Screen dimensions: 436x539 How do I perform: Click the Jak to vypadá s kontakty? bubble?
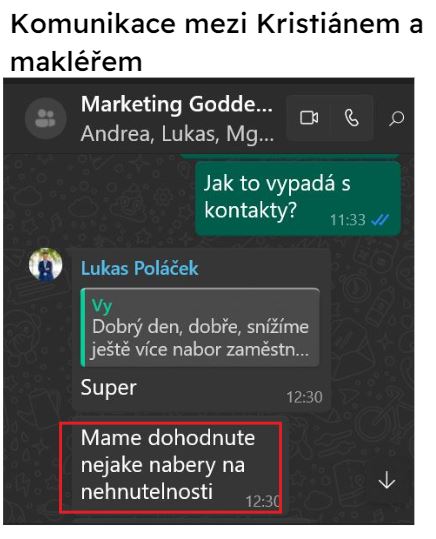(x=298, y=198)
